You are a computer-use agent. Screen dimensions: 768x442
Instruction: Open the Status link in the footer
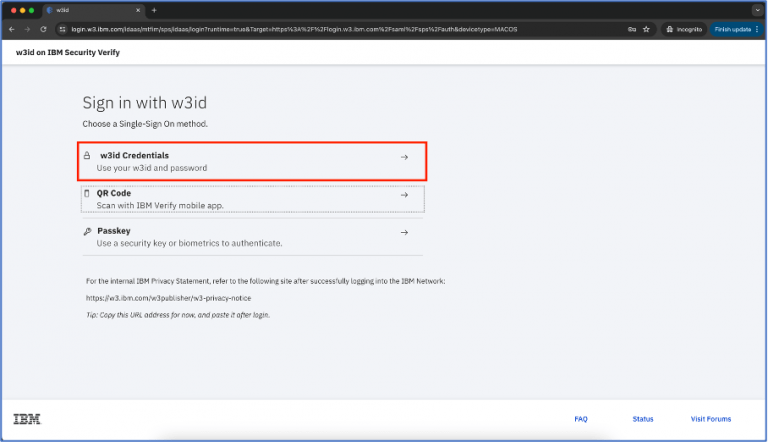pos(642,419)
